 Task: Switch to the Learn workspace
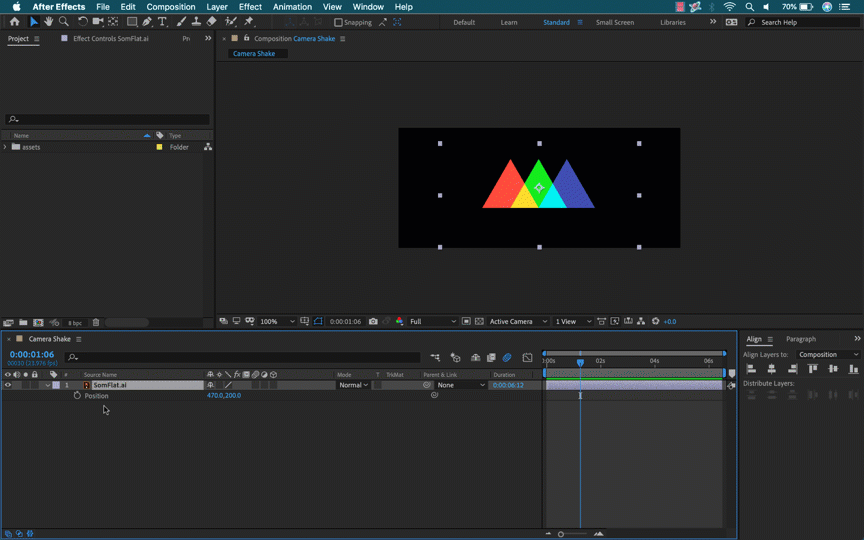pos(509,23)
